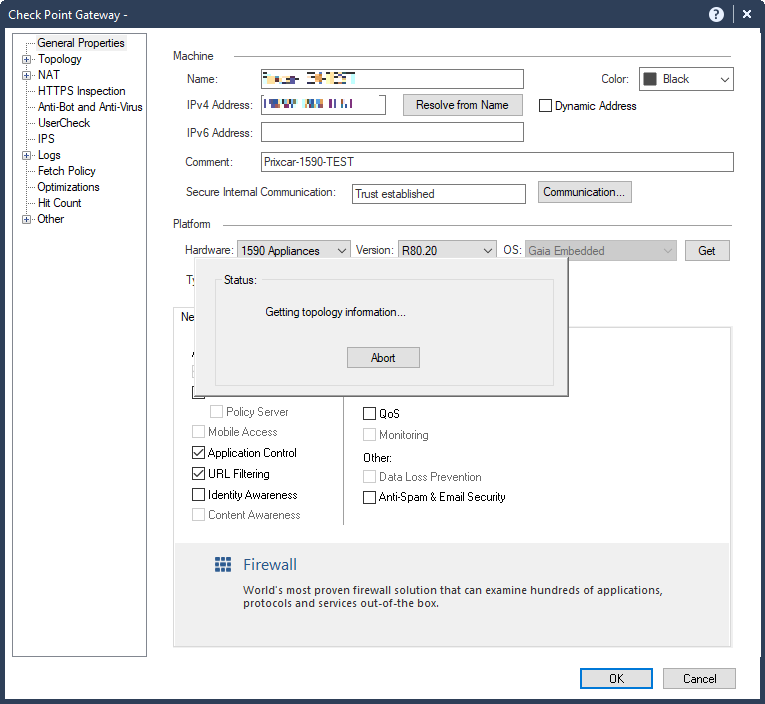Expand the Topology tree node
The image size is (765, 704).
tap(27, 60)
